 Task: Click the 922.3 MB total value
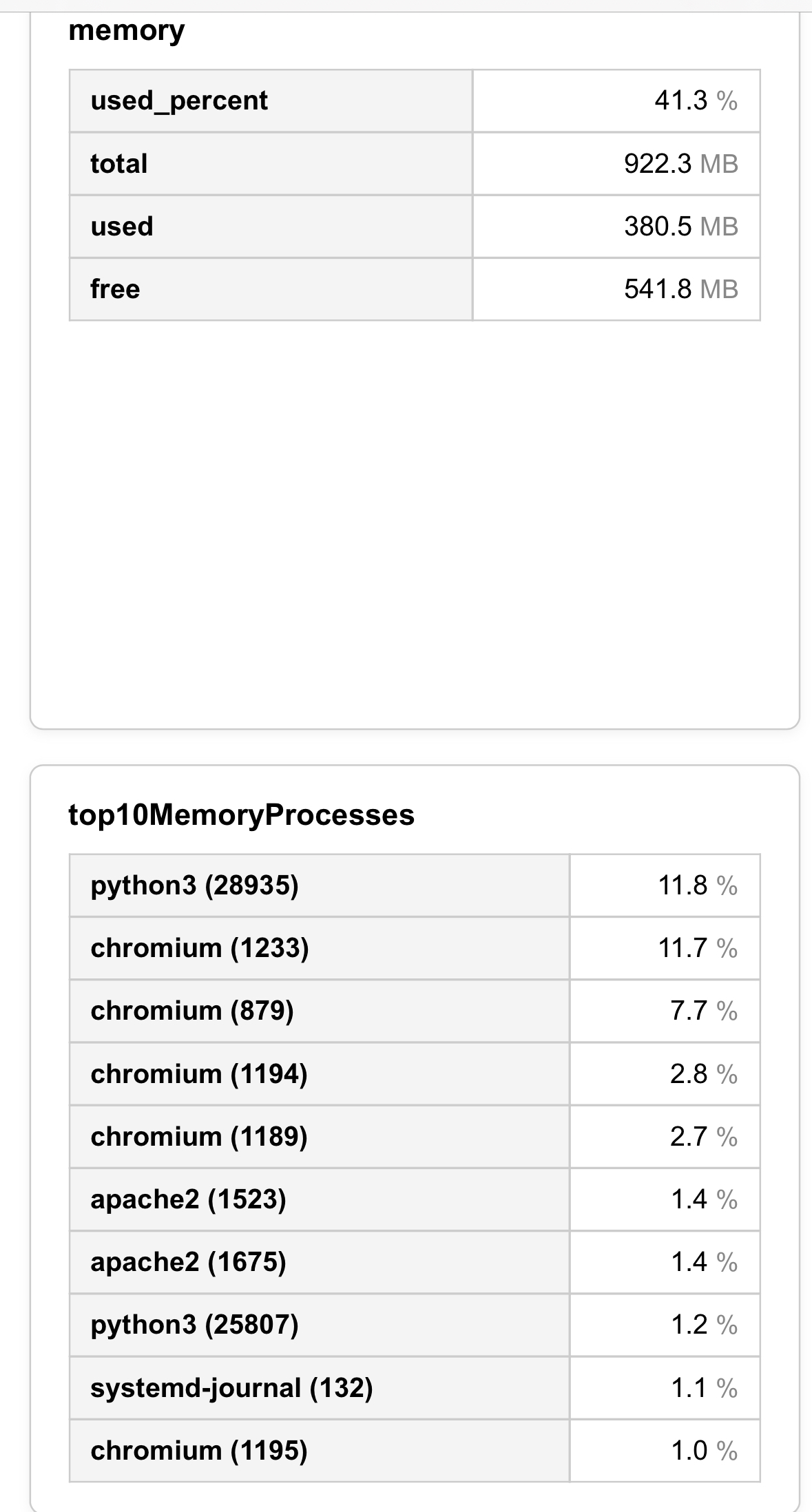tap(680, 164)
